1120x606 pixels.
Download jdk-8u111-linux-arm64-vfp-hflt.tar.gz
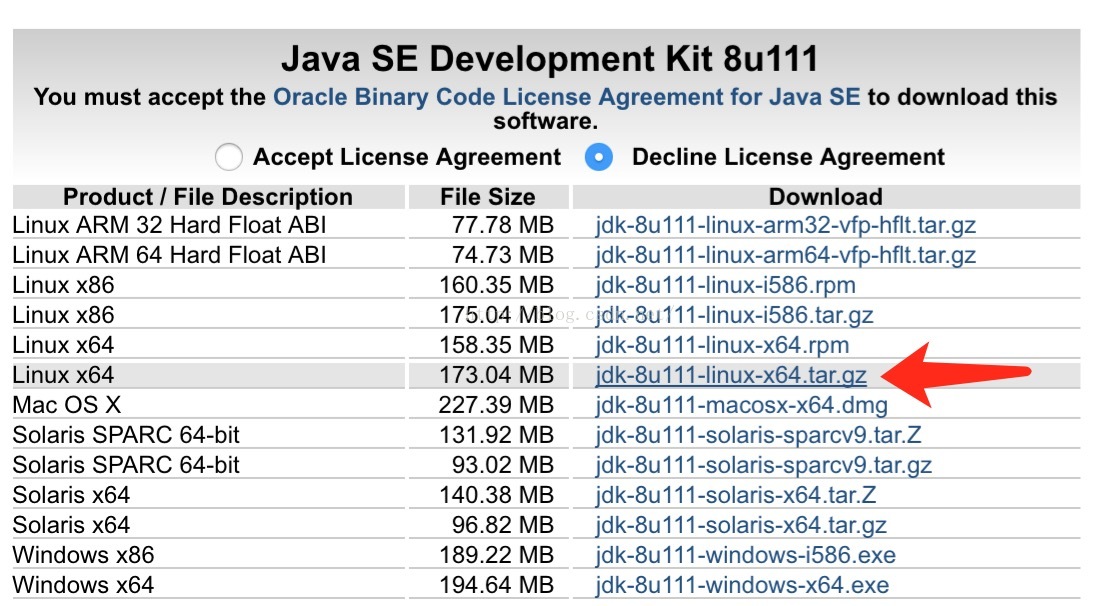click(x=785, y=255)
